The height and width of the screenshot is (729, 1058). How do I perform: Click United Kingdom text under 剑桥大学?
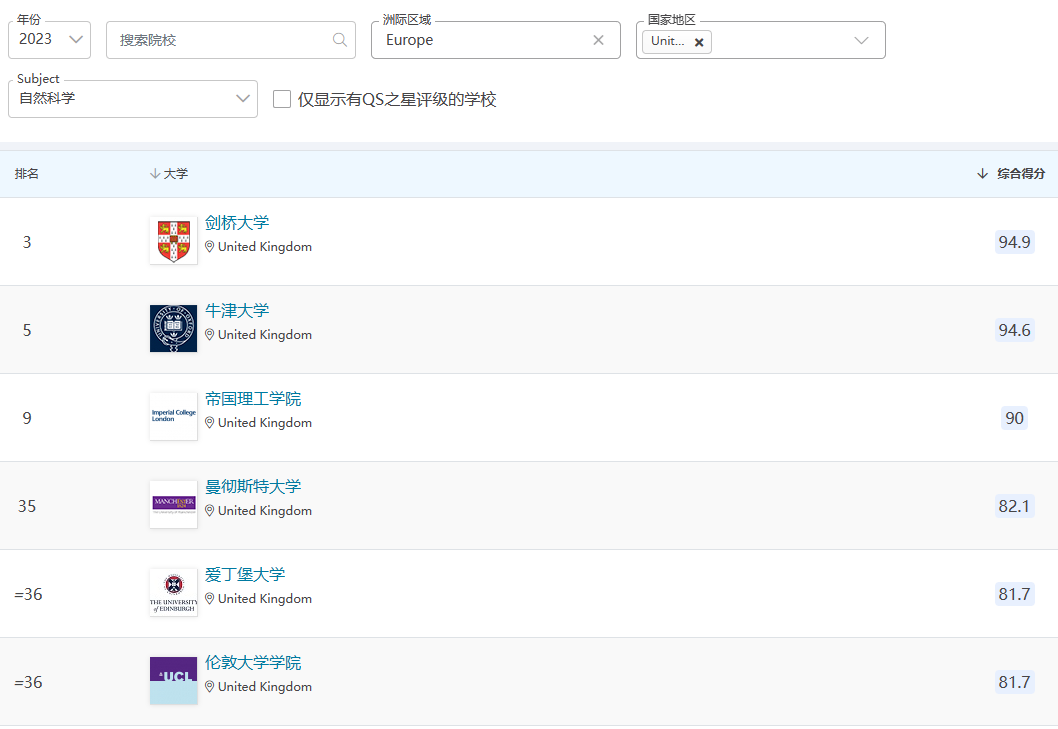(x=264, y=246)
